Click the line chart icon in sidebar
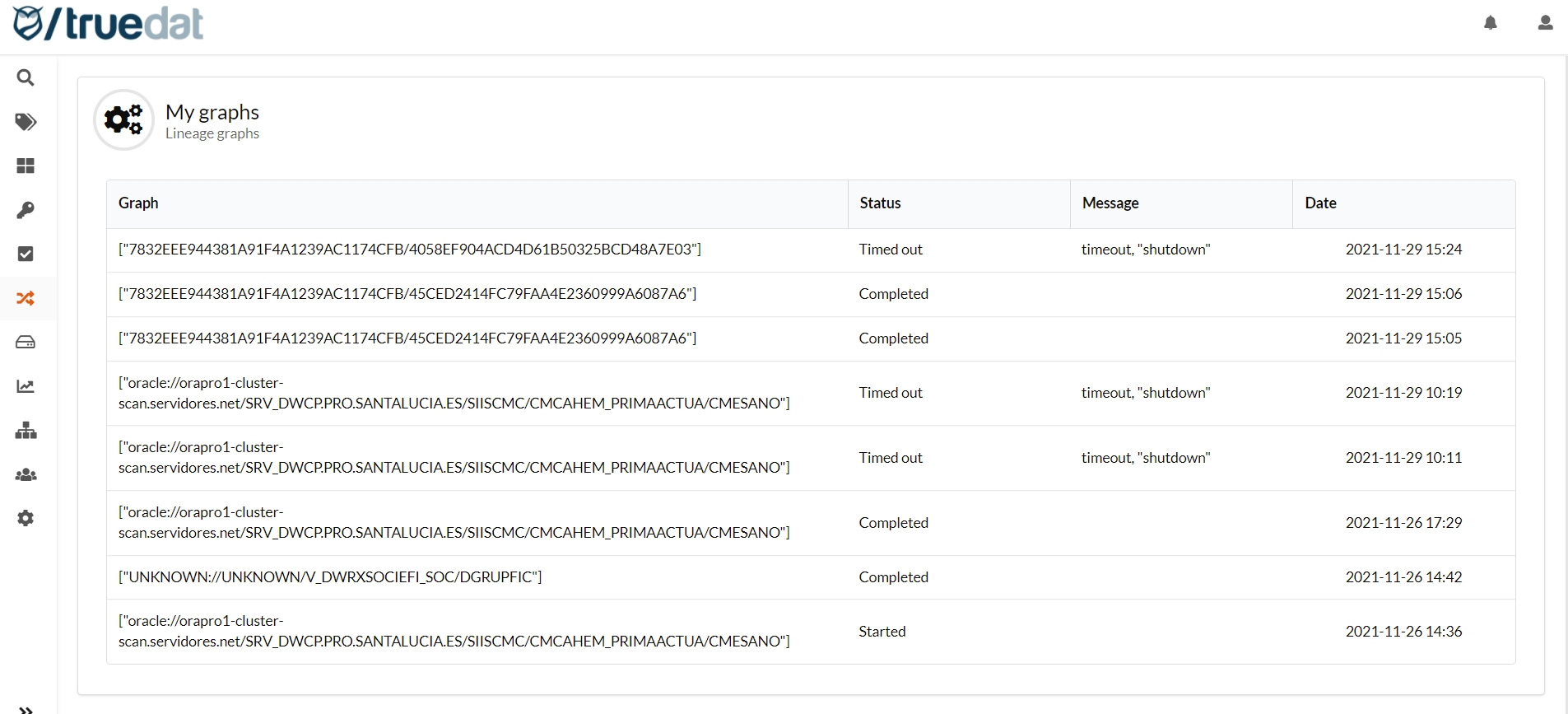This screenshot has height=714, width=1568. coord(26,386)
